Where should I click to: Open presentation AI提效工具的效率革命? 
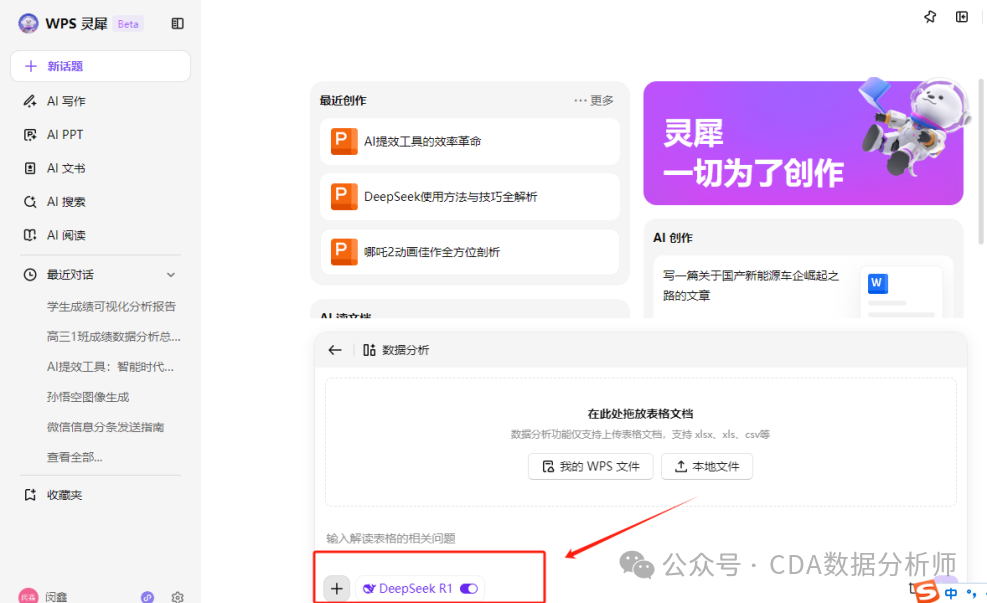470,142
